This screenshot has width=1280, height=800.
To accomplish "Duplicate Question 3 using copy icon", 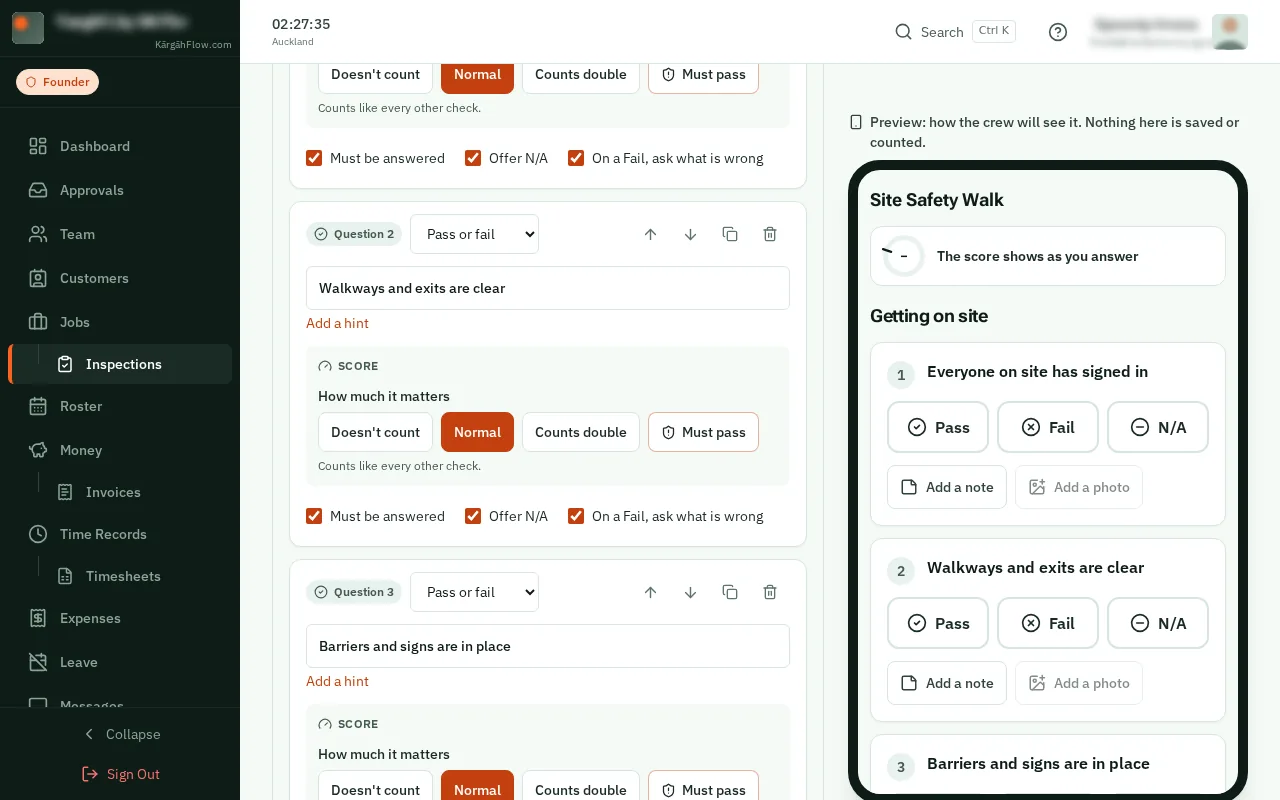I will click(730, 592).
